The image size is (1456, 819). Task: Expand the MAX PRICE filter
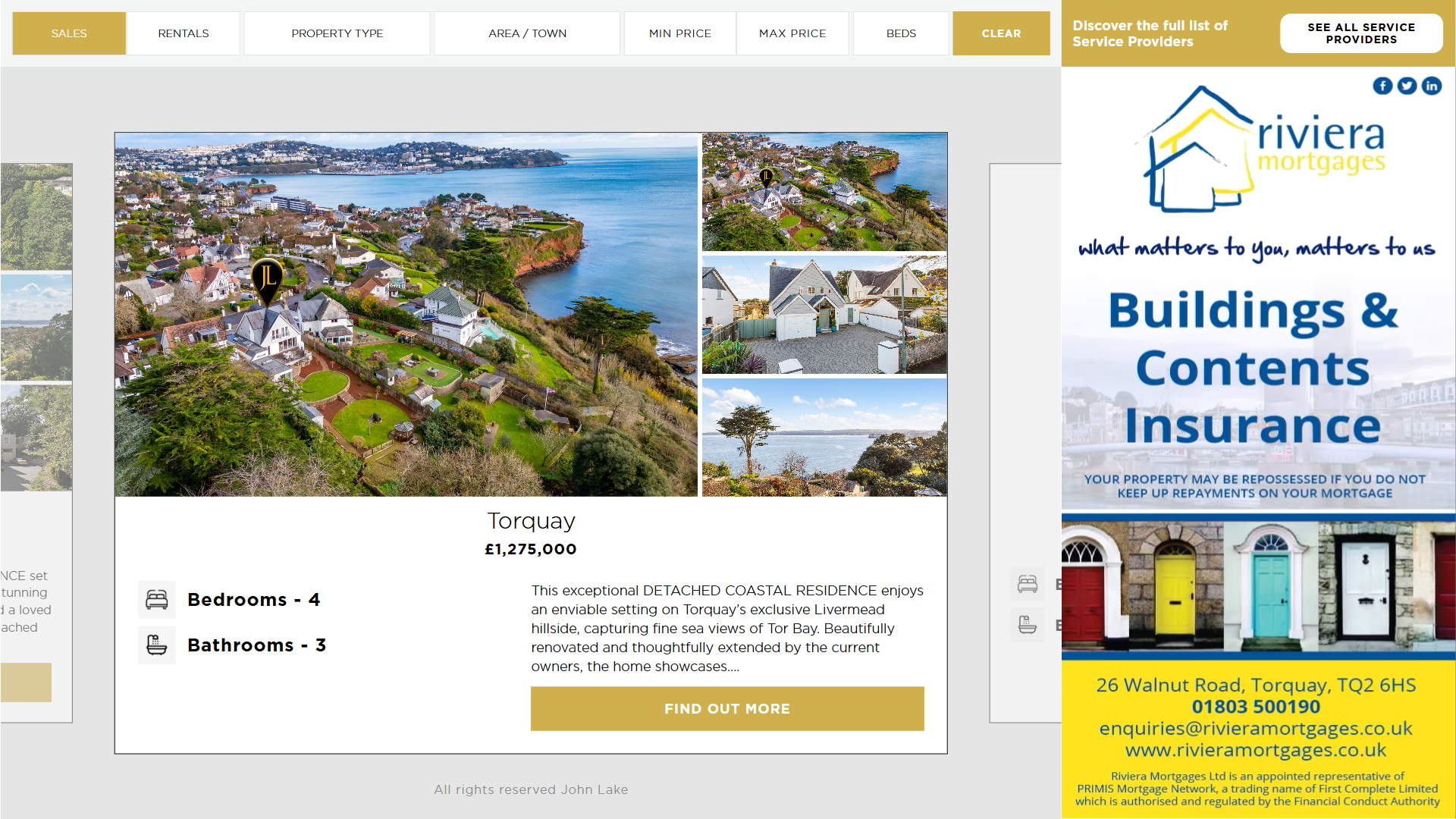point(792,33)
